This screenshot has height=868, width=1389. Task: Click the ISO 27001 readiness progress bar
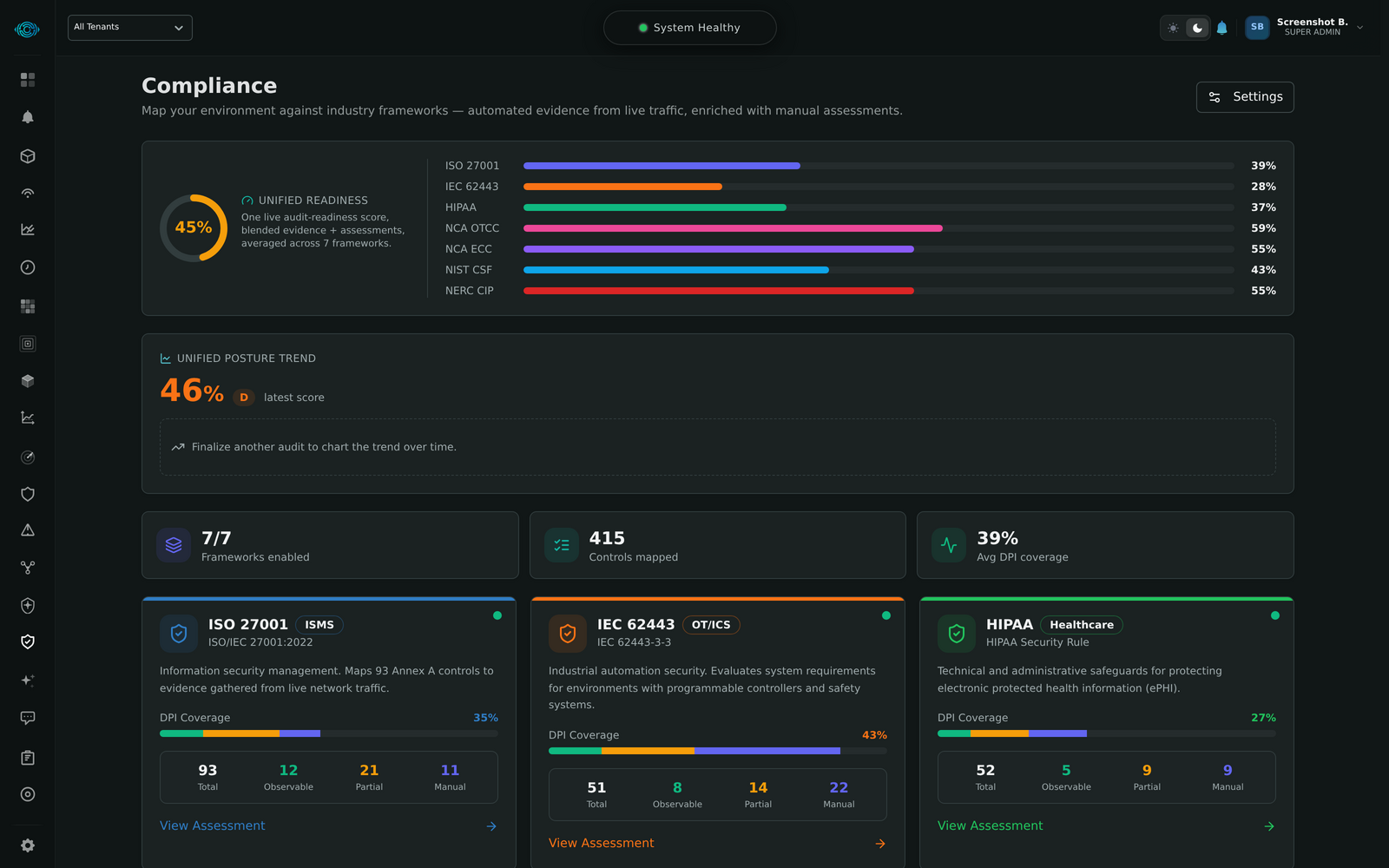coord(879,166)
